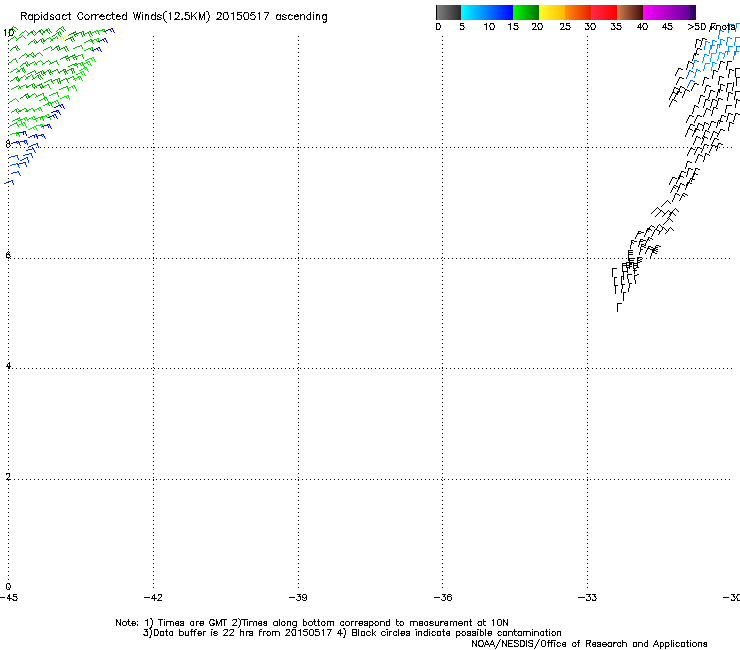The image size is (740, 650).
Task: Pick the magenta 40–45 knot legend segment
Action: coord(656,12)
